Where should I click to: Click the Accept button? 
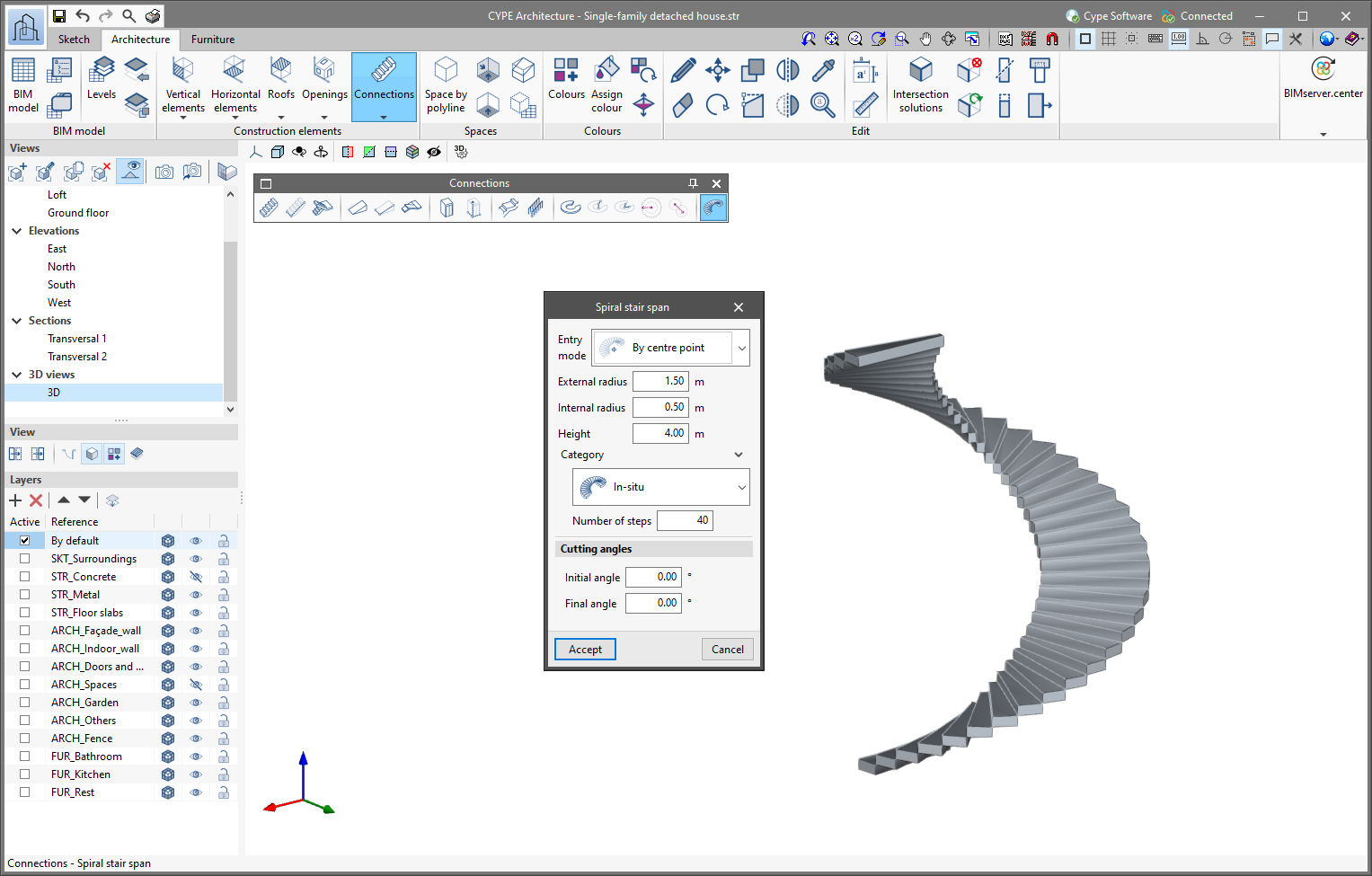585,650
